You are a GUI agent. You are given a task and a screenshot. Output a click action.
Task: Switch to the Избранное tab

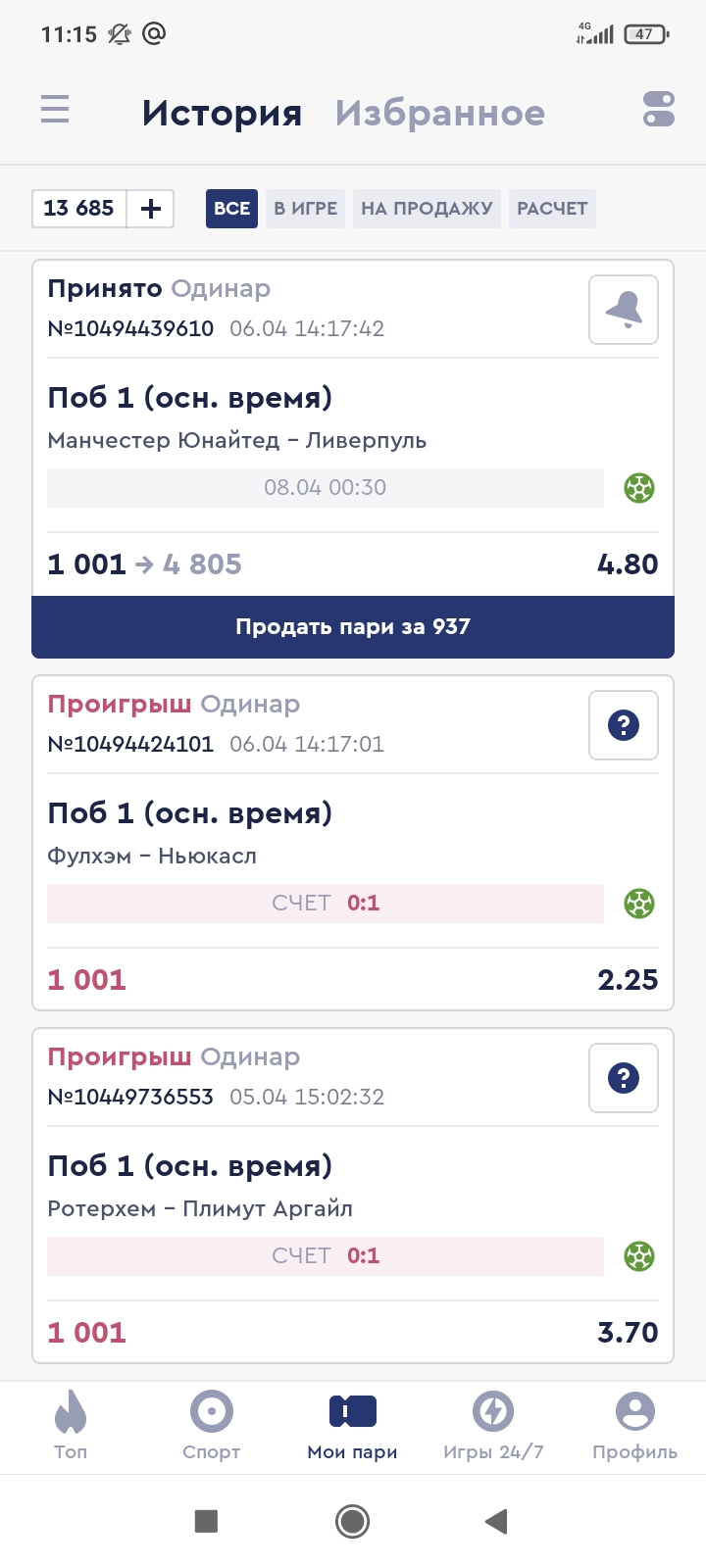click(x=440, y=113)
